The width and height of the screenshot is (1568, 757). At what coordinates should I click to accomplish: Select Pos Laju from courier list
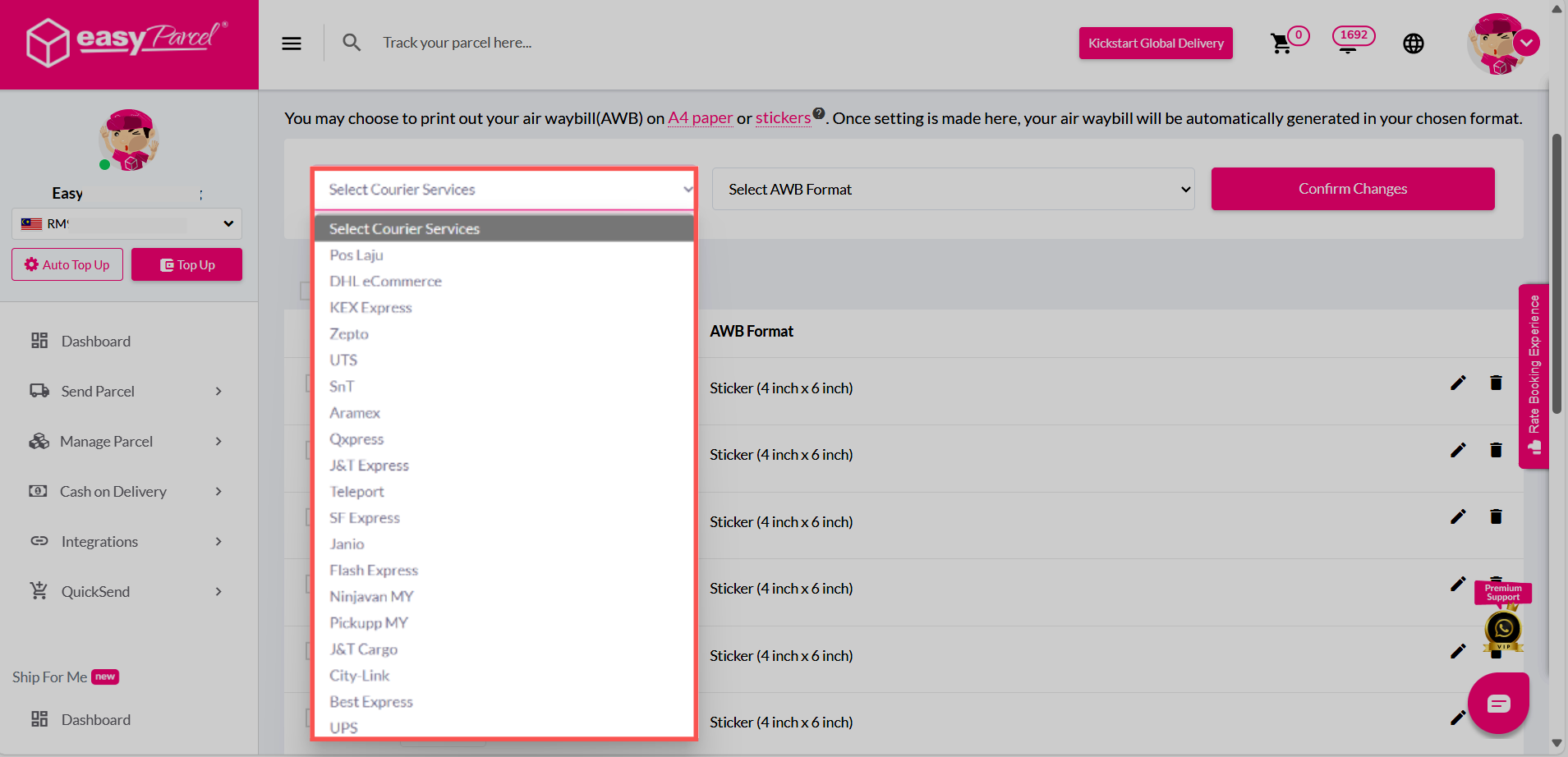coord(504,255)
